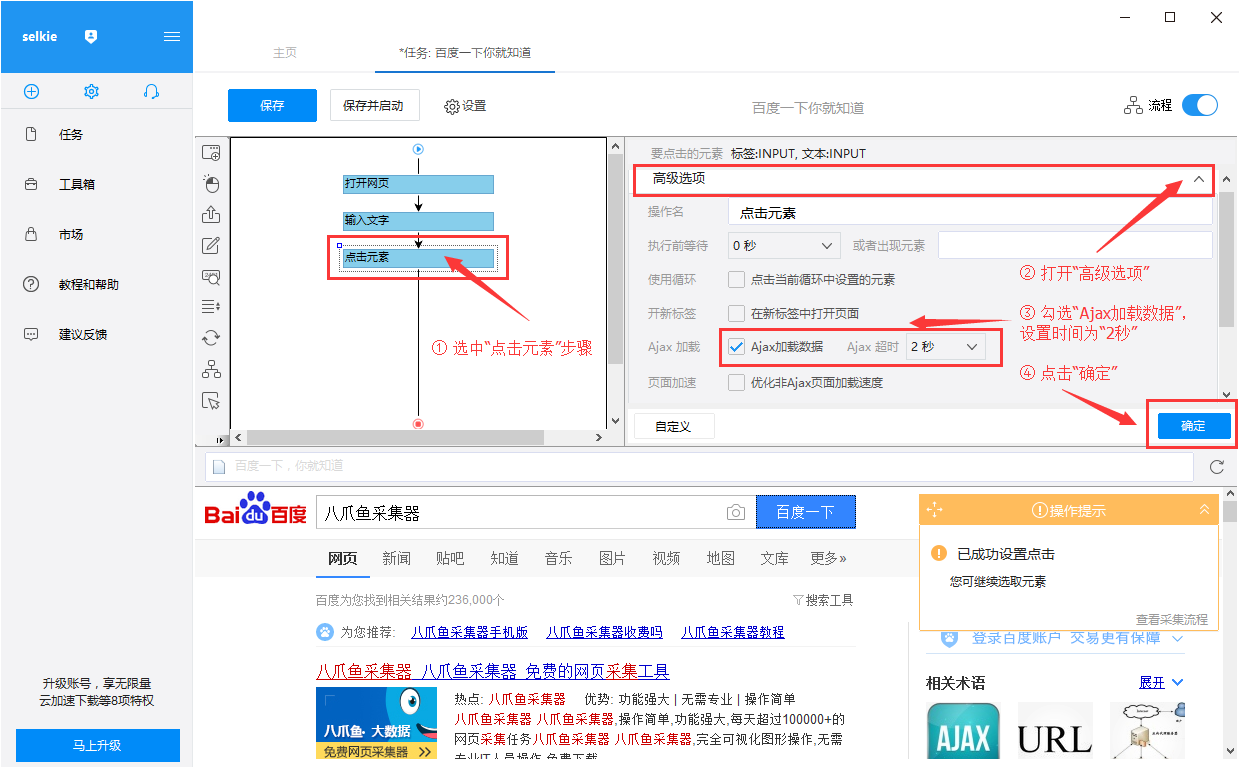Check 在新标签中打开页面 checkbox
The width and height of the screenshot is (1240, 768).
(x=736, y=313)
